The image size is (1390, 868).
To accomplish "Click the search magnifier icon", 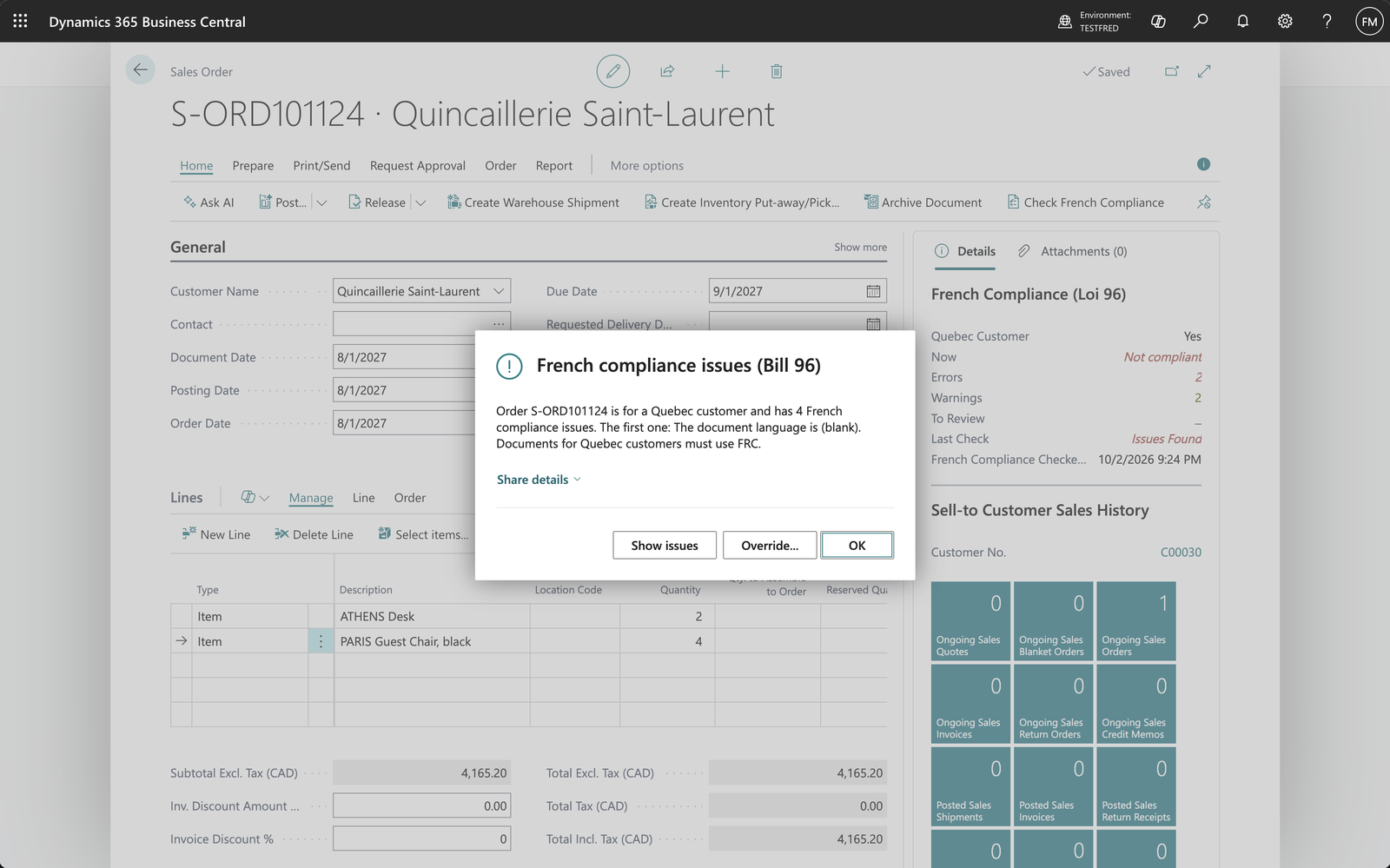I will coord(1201,21).
